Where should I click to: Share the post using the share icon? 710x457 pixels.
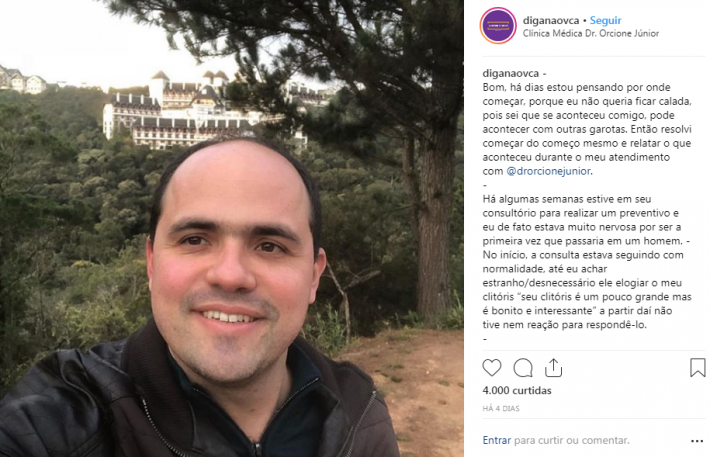click(x=553, y=367)
